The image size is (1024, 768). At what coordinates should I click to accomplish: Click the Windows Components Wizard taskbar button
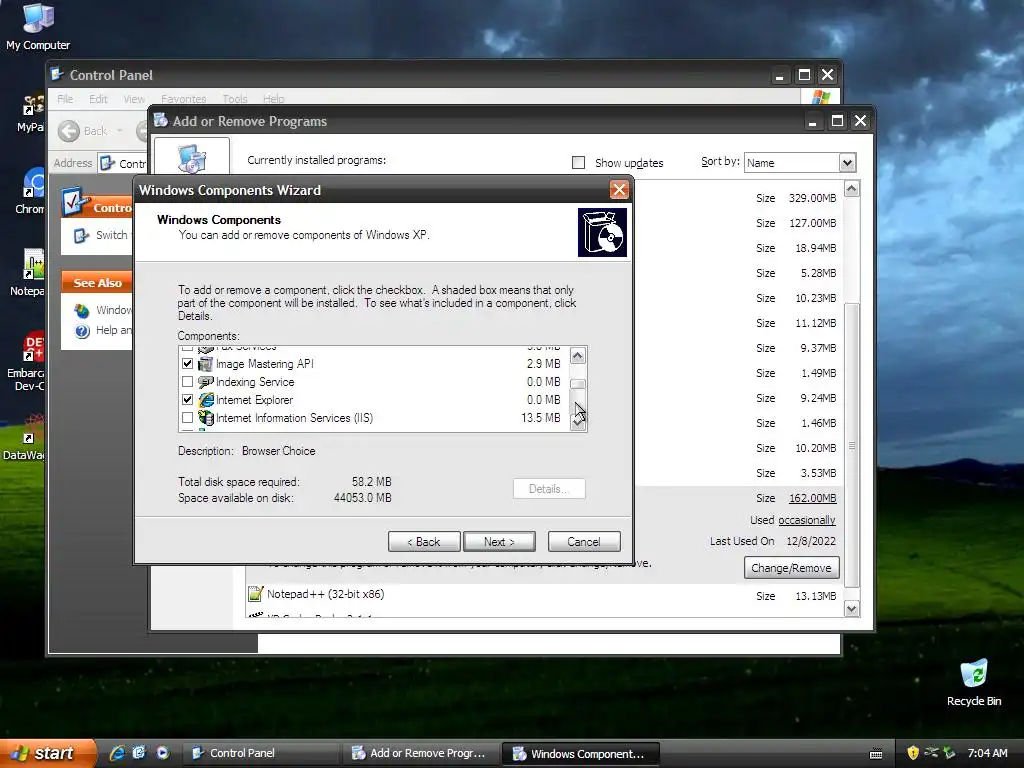pyautogui.click(x=581, y=753)
